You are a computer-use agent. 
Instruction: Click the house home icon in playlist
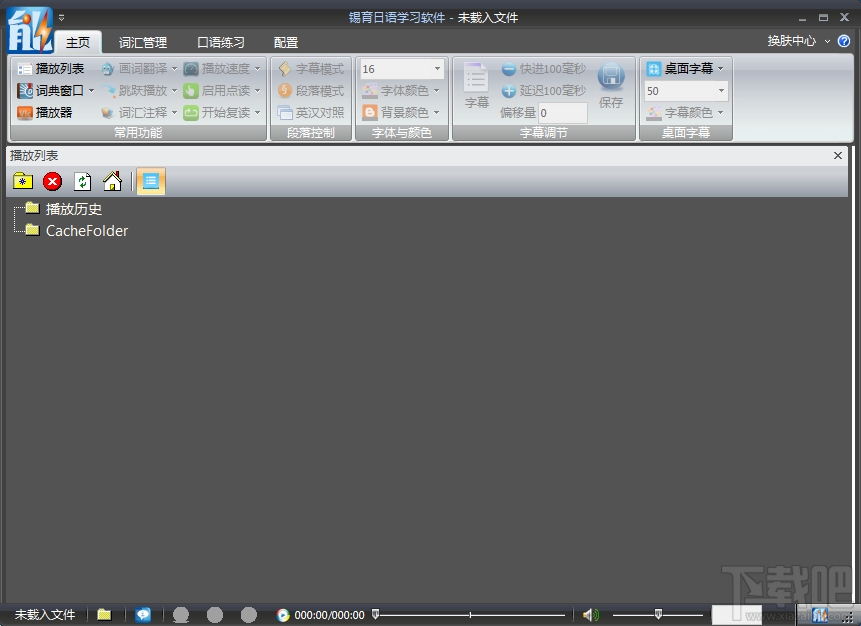coord(113,181)
